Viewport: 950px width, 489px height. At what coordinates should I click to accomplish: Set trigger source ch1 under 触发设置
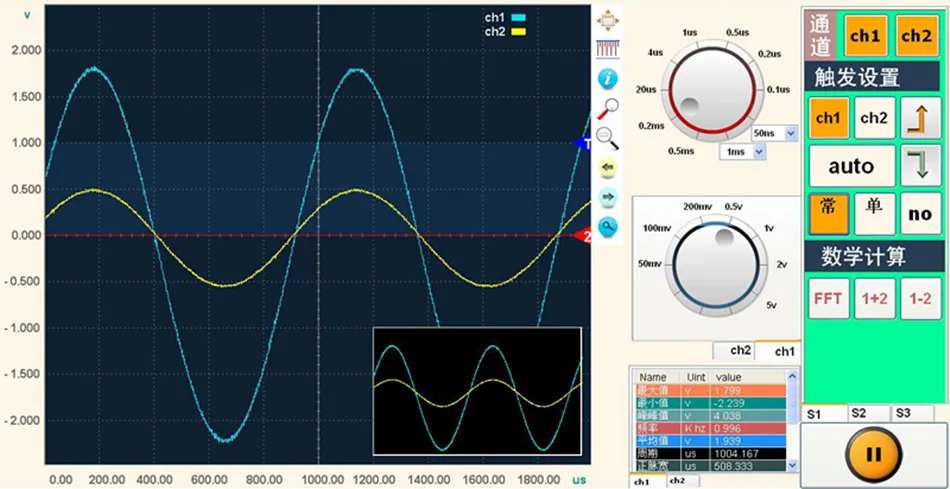point(828,118)
